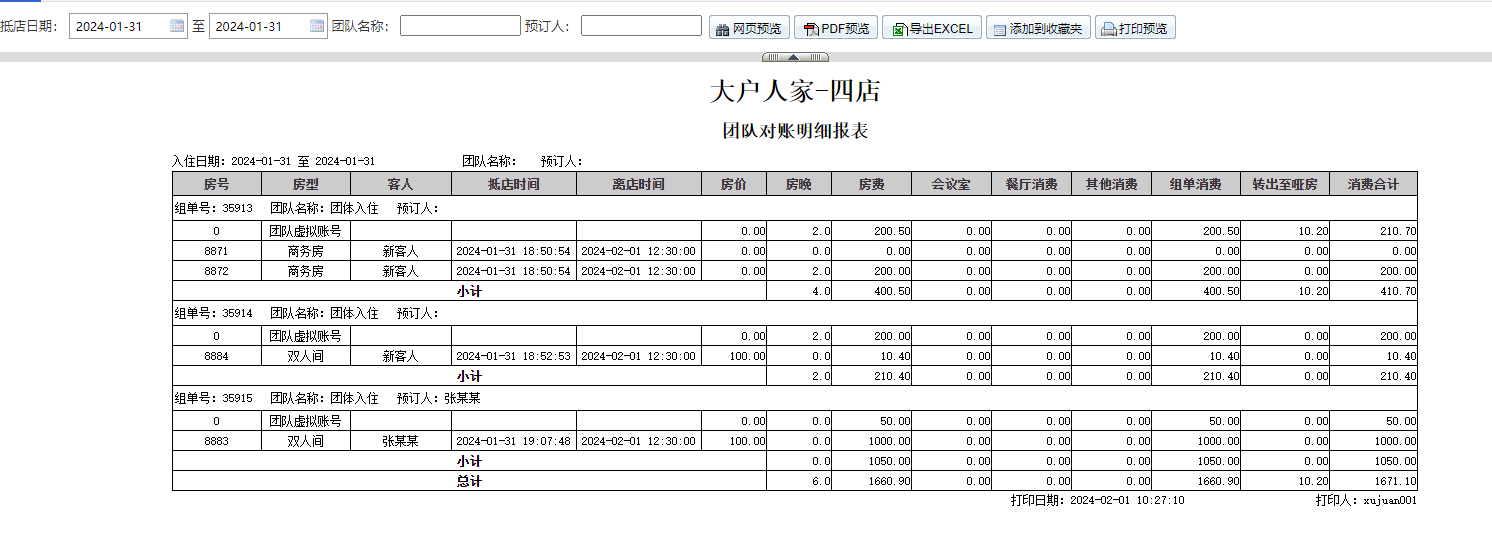The width and height of the screenshot is (1492, 536).
Task: Open calendar picker for arrival end date
Action: (317, 26)
